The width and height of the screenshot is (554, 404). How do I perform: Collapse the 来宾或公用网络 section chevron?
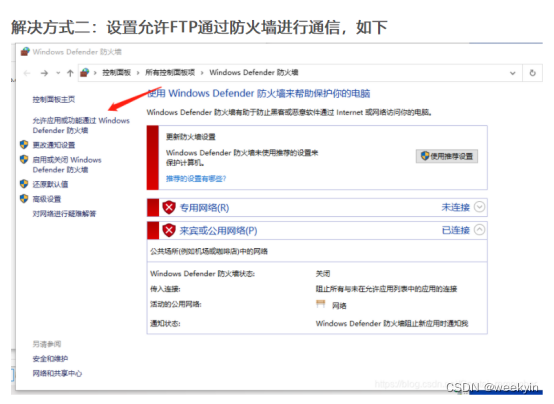point(479,230)
